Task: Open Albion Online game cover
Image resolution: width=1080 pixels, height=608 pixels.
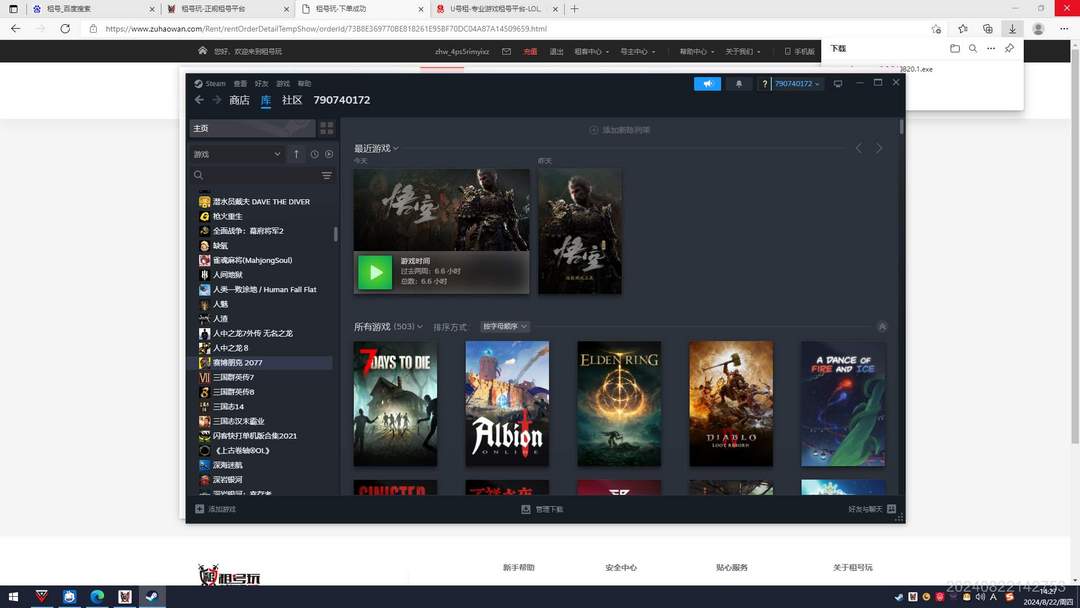Action: click(x=507, y=403)
